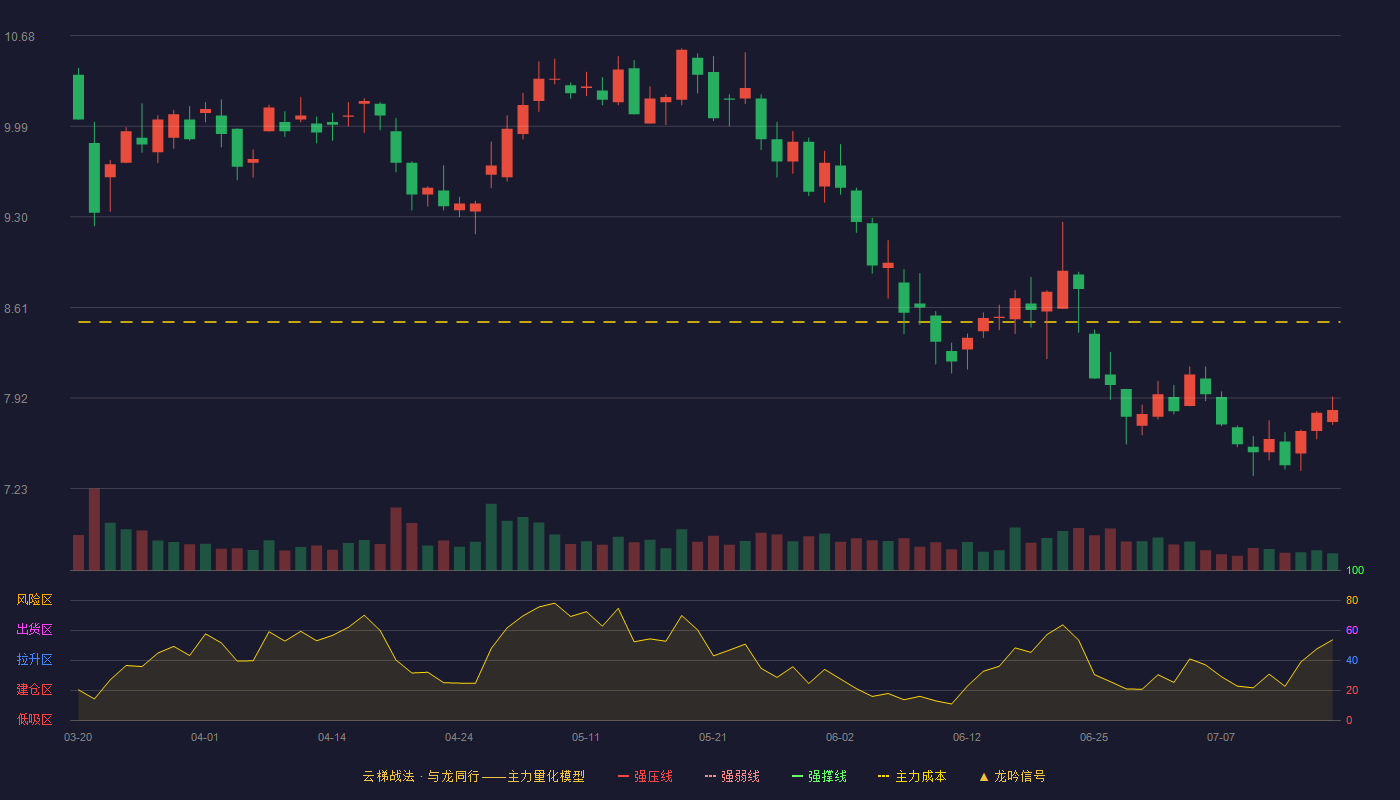The image size is (1400, 800).
Task: Toggle the 龙吟信号 legend series
Action: coord(1012,776)
